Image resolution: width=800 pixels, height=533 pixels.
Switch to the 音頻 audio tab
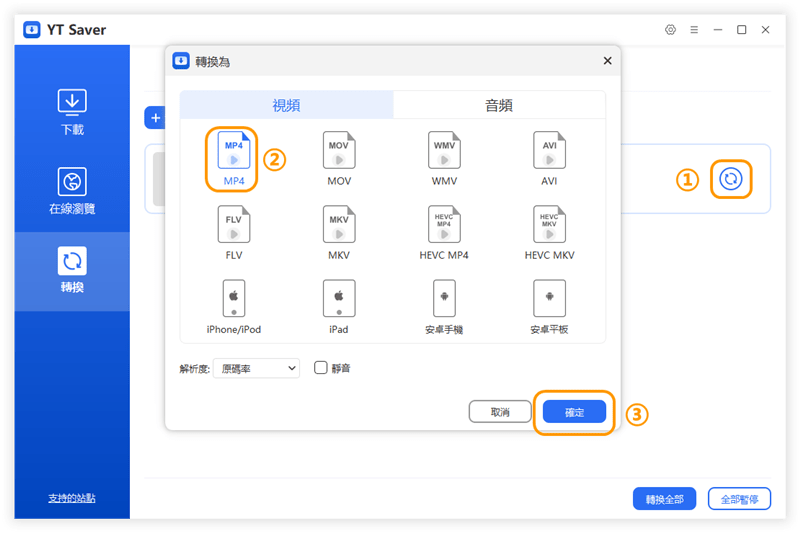[498, 105]
